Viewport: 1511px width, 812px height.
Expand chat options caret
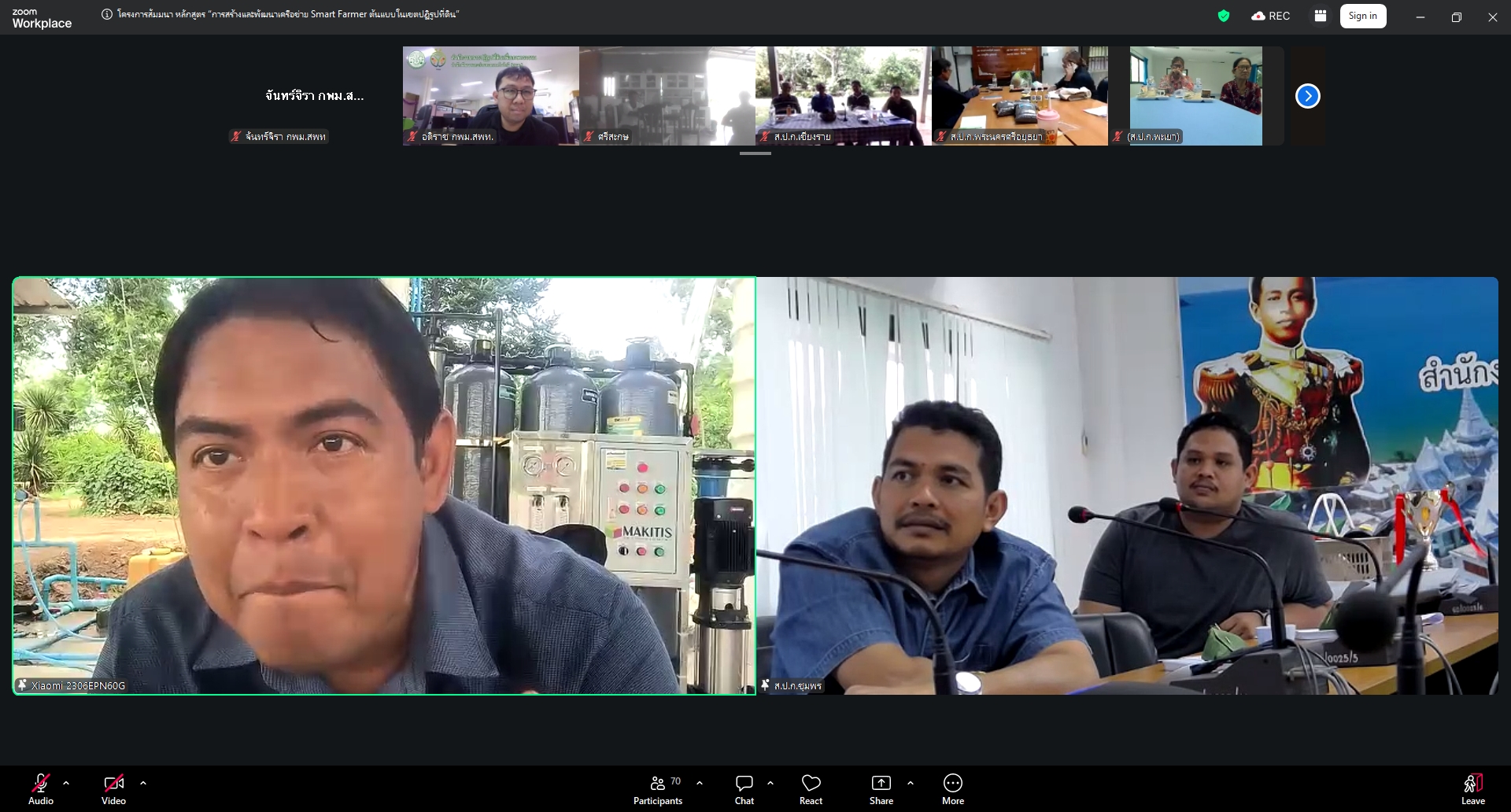click(x=770, y=783)
